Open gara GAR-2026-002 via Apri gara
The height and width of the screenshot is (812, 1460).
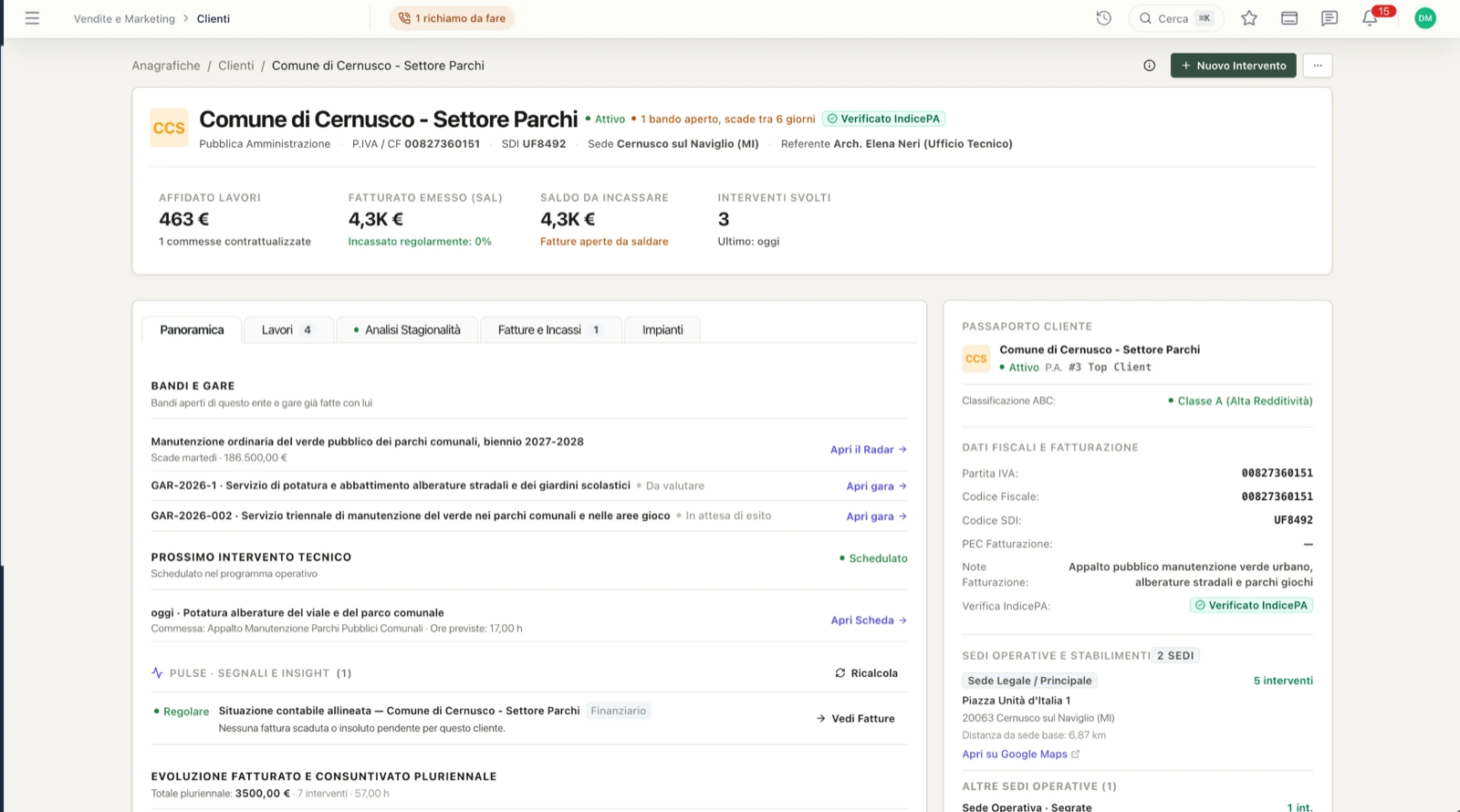(876, 516)
